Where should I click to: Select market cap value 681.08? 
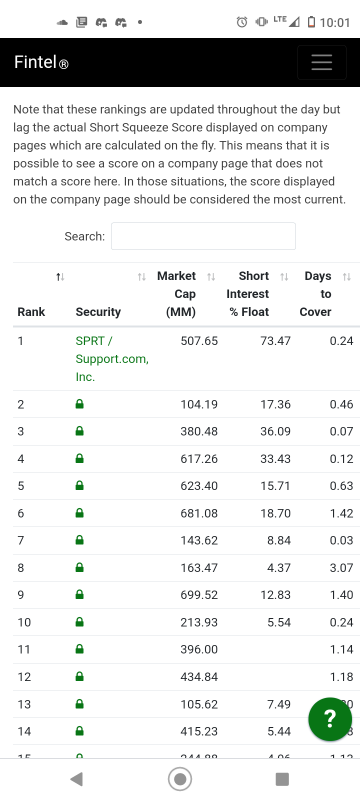(199, 513)
